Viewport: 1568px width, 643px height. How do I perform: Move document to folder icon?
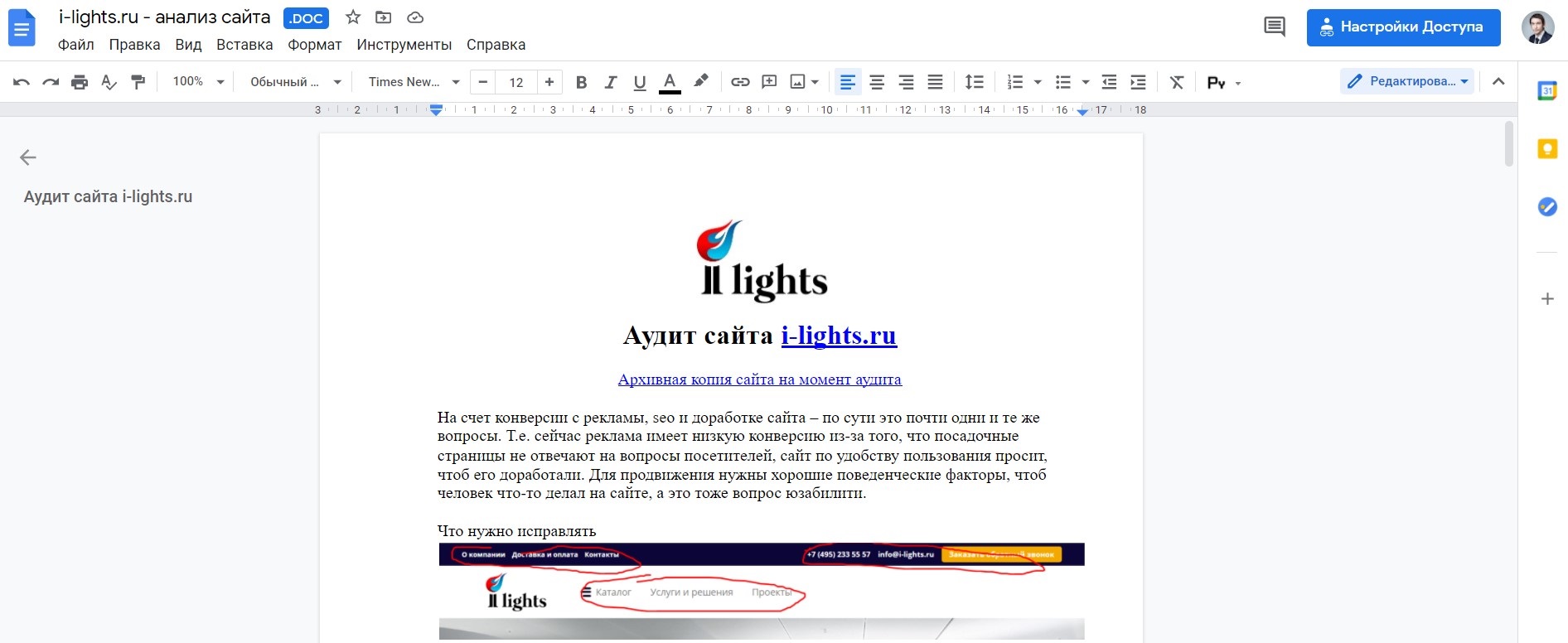coord(383,17)
